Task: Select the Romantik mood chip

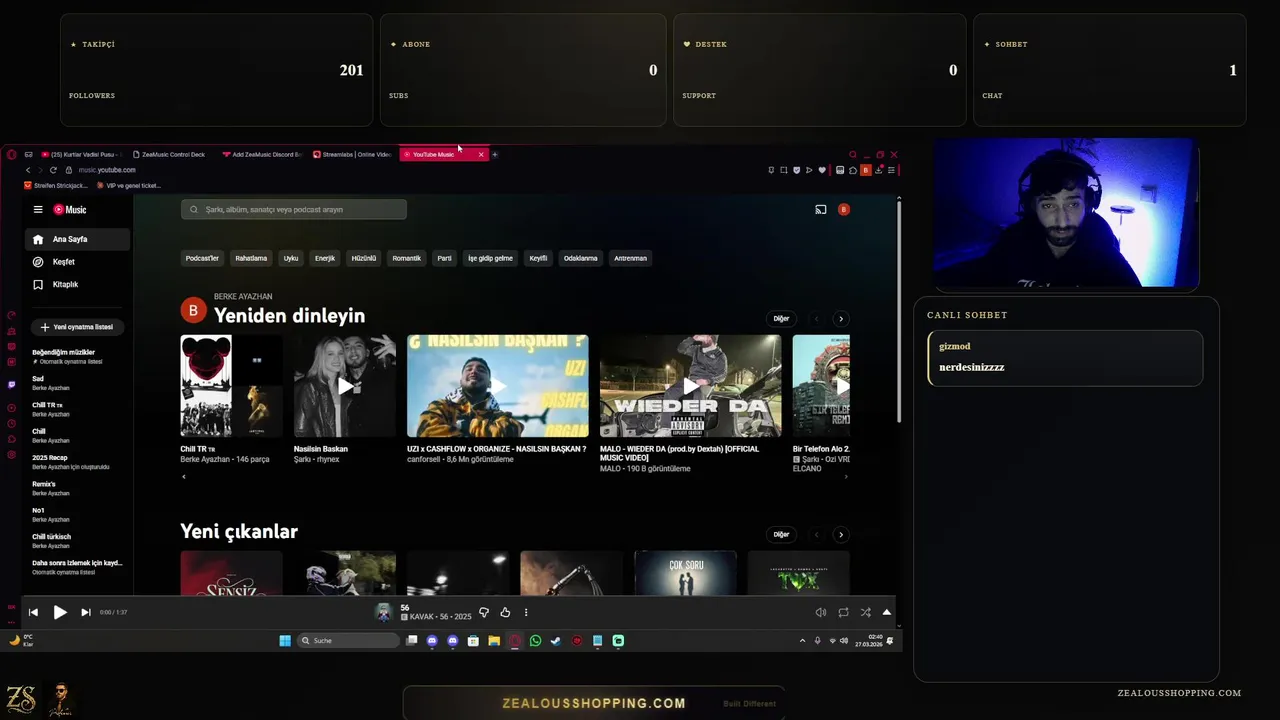Action: click(x=407, y=258)
